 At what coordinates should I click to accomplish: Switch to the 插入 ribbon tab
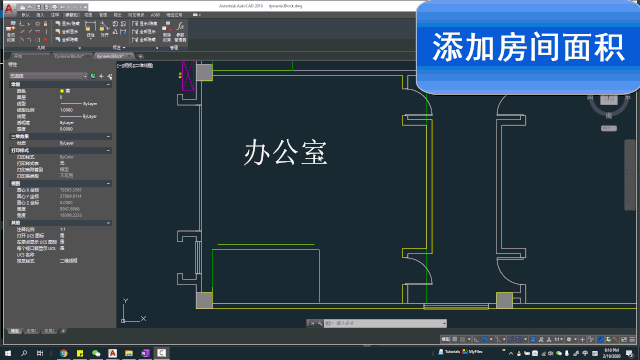(x=40, y=15)
